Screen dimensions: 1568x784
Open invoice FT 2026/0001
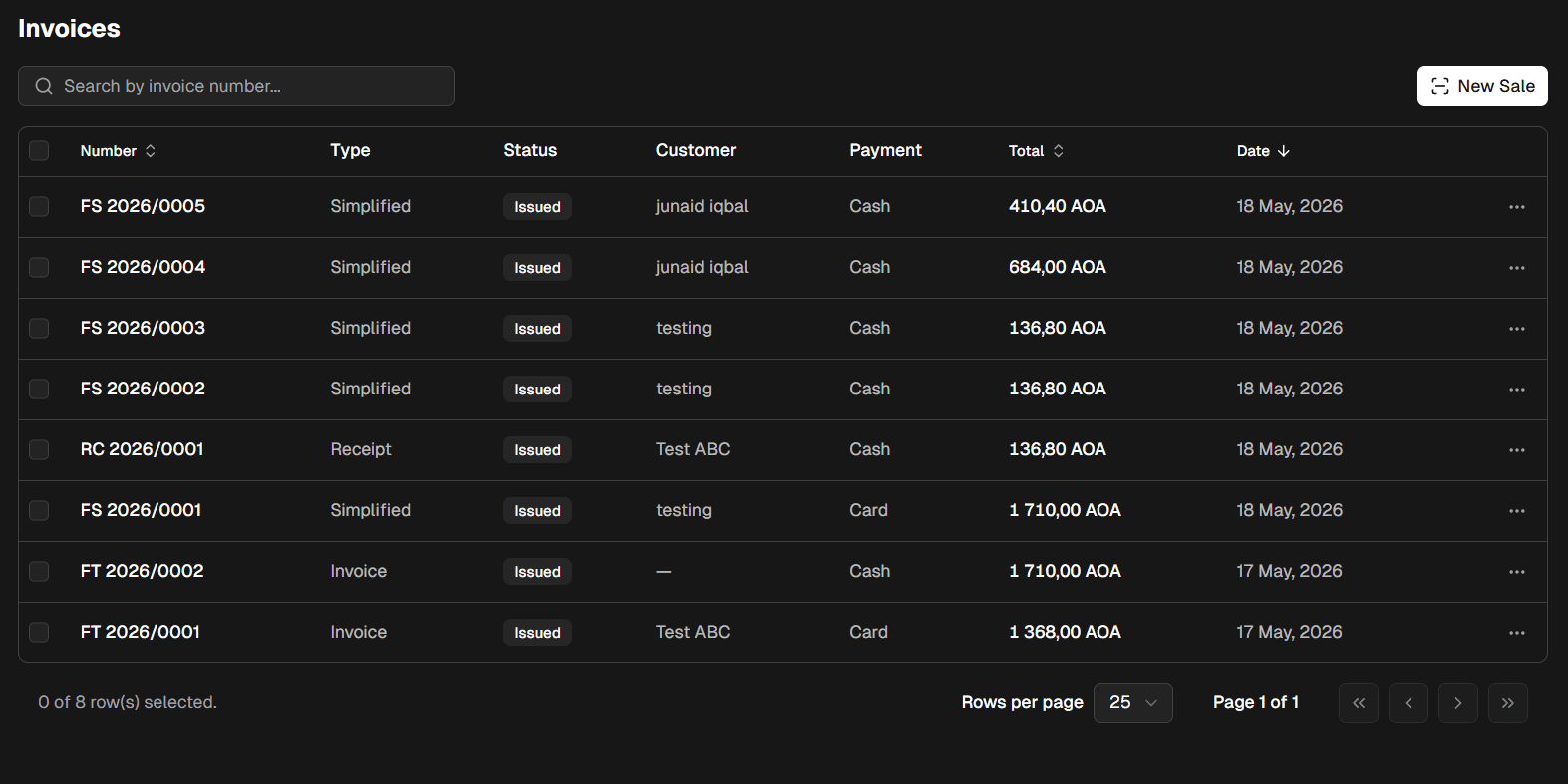pyautogui.click(x=140, y=632)
